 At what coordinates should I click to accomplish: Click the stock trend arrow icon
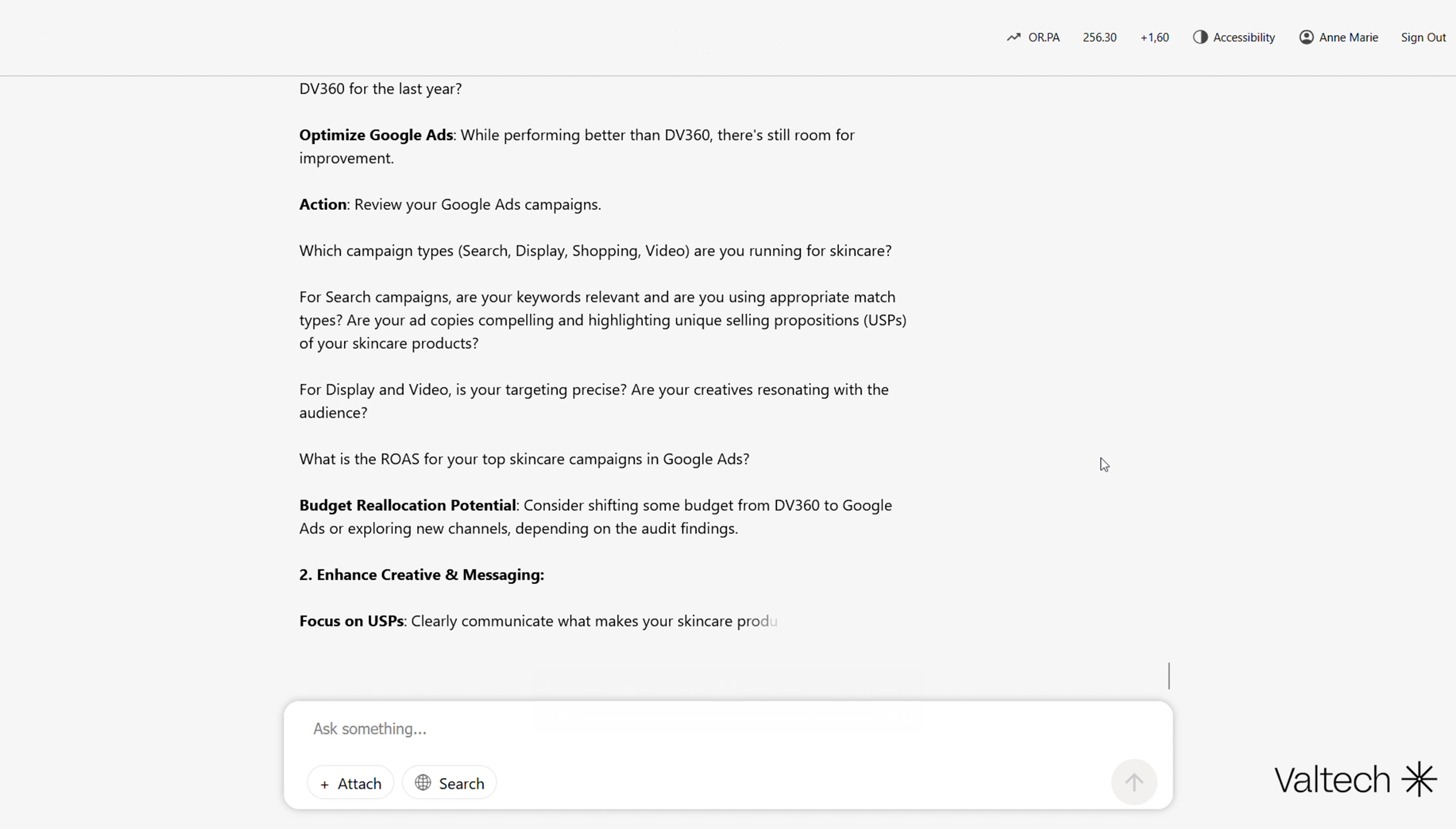(1013, 38)
